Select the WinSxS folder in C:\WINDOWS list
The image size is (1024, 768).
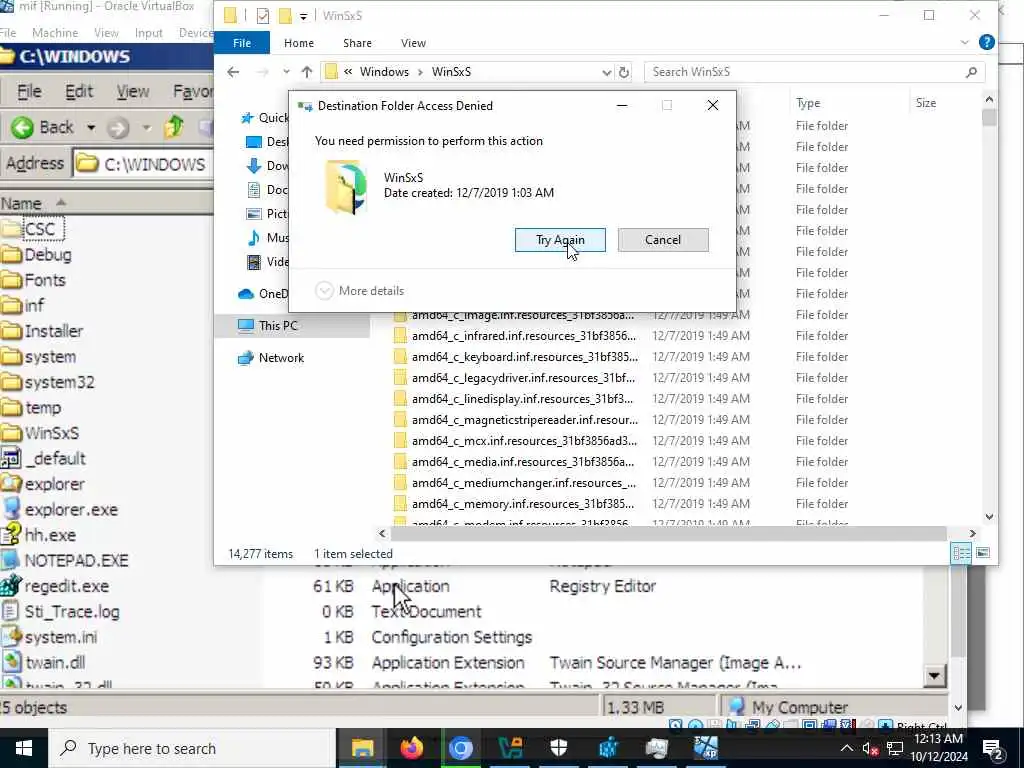40,433
